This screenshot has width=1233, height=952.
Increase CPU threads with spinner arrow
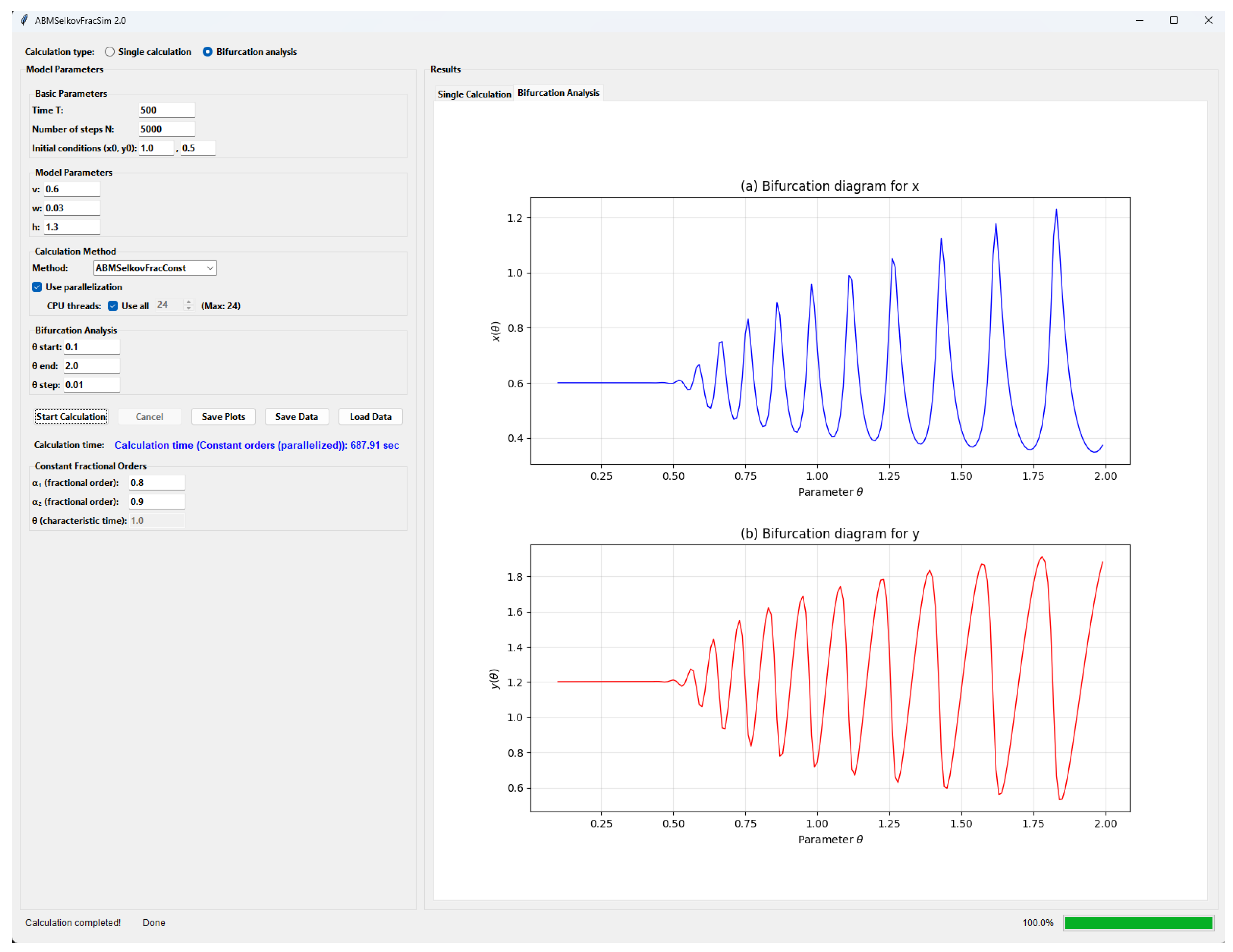pyautogui.click(x=189, y=302)
